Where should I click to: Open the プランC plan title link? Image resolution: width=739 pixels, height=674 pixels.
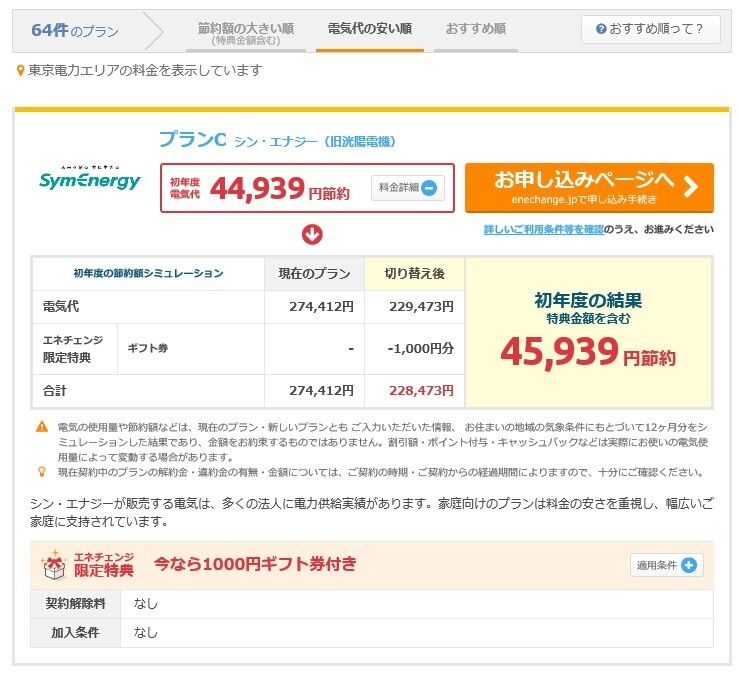click(x=193, y=140)
